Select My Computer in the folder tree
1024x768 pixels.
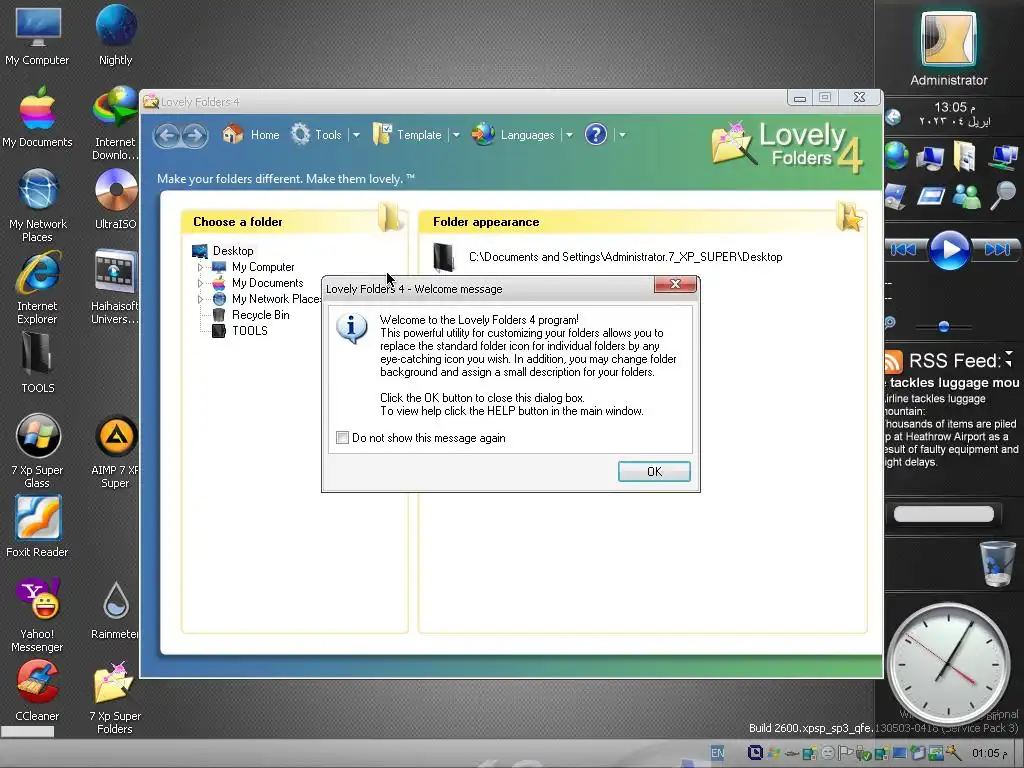[263, 267]
